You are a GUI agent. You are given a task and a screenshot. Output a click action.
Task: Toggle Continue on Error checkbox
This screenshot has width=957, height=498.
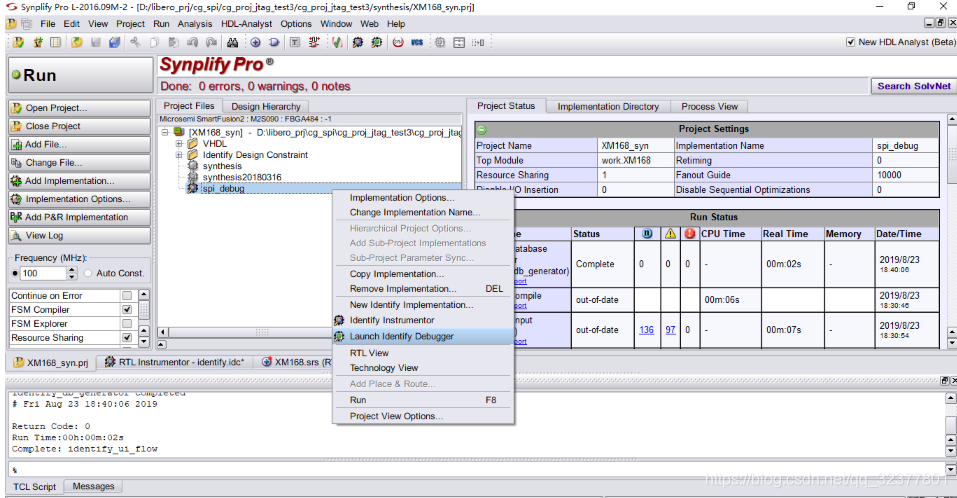coord(127,295)
